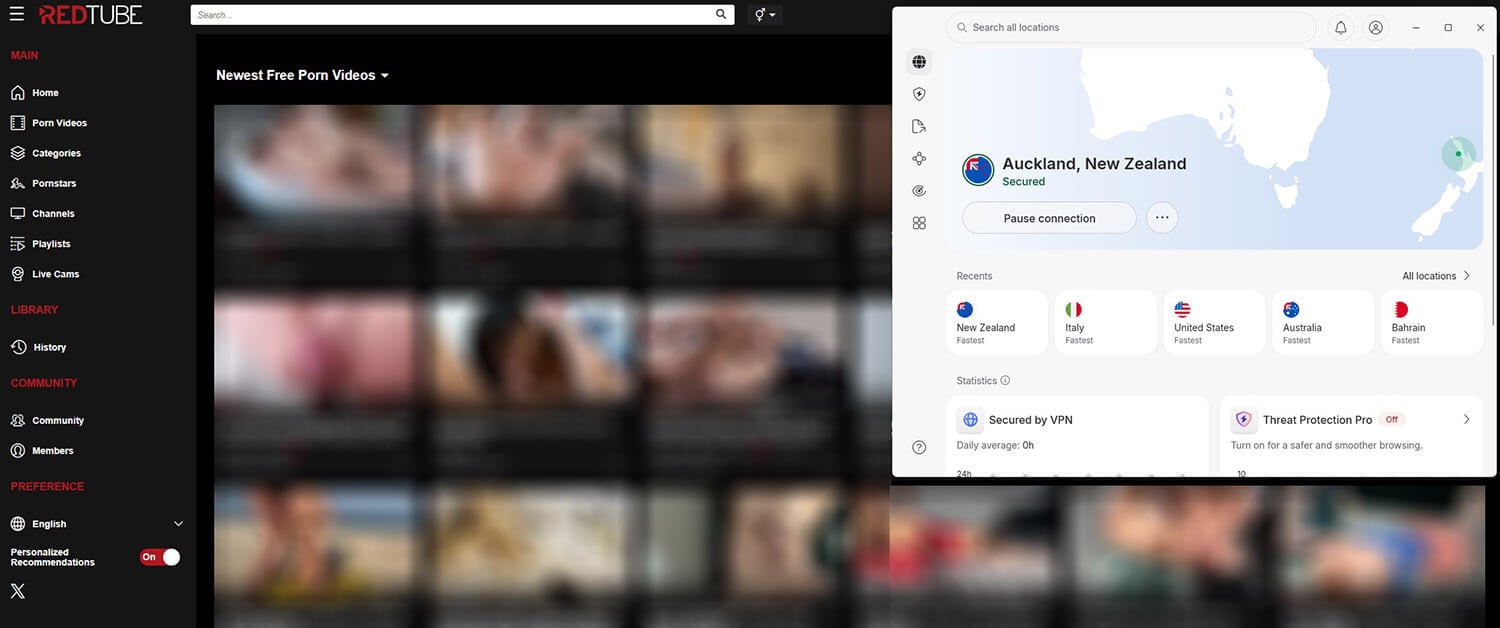
Task: Click the magnifier icon in the site search bar
Action: click(x=722, y=15)
